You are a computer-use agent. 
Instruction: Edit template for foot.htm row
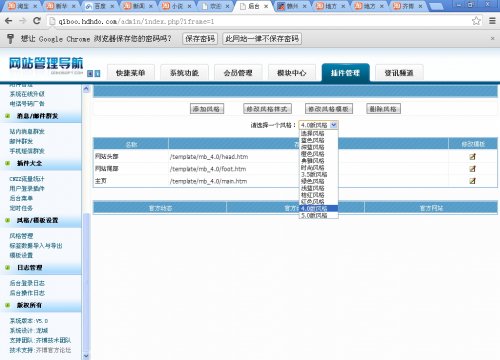[472, 169]
